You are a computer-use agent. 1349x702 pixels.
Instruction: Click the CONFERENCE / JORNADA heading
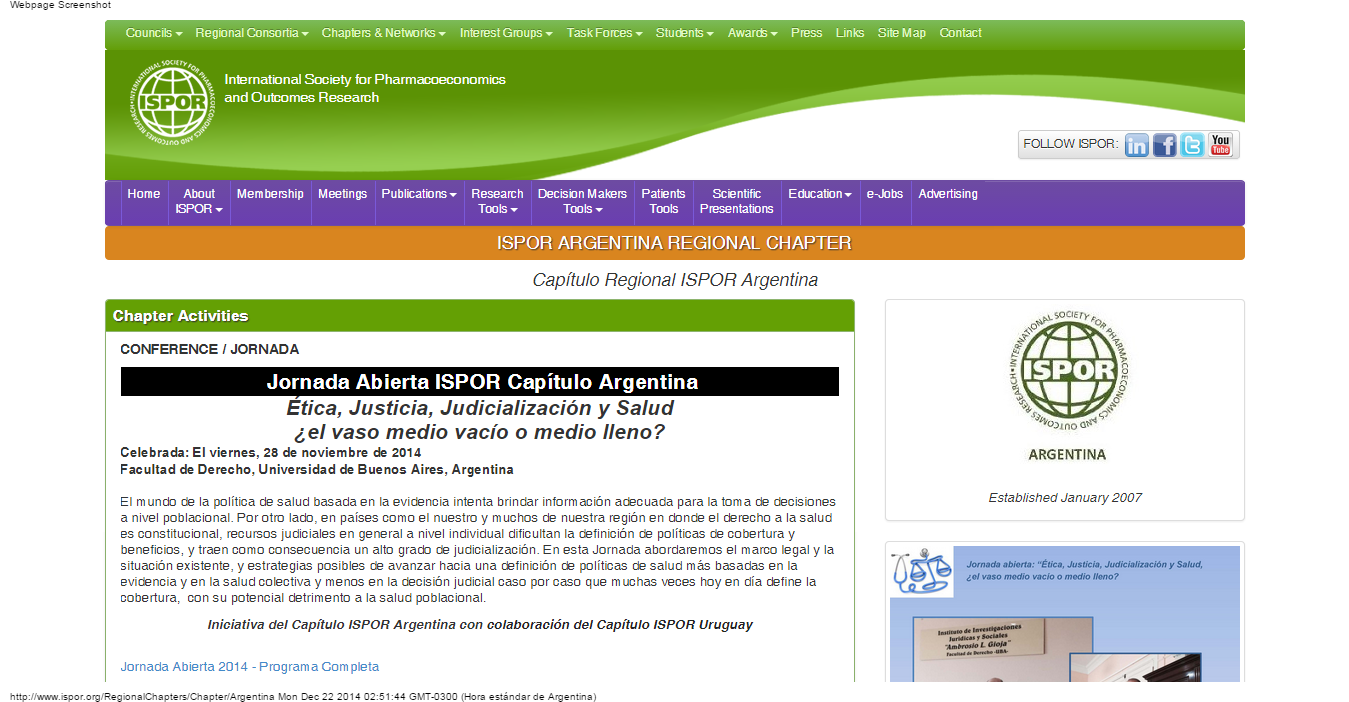[210, 349]
